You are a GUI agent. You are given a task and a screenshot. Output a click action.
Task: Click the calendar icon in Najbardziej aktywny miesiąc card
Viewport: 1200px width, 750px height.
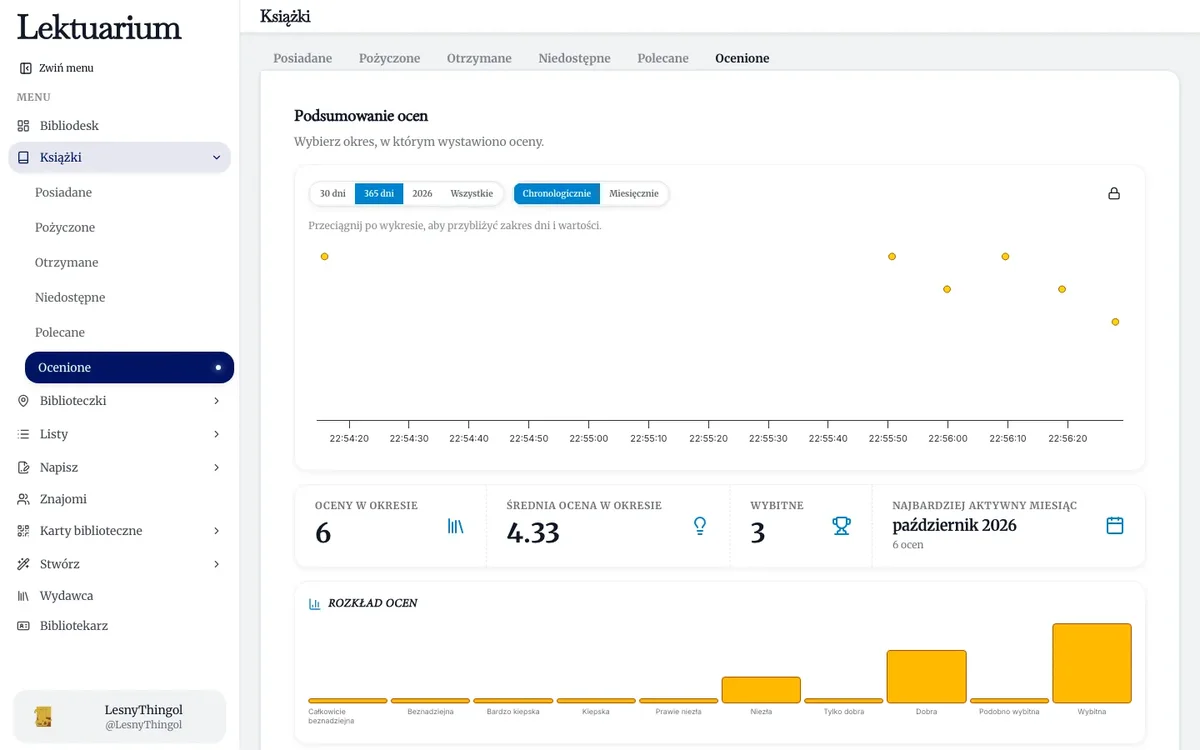pyautogui.click(x=1115, y=526)
